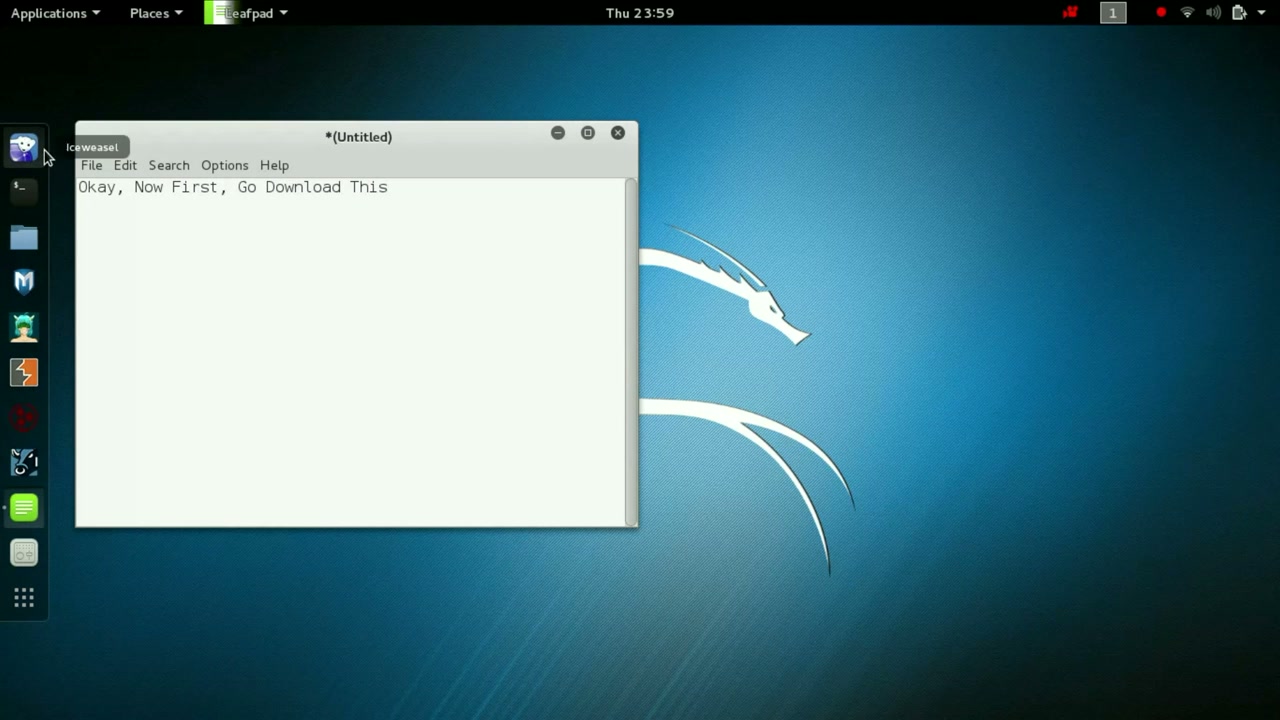Expand the system menu arrow
The image size is (1280, 720).
1261,13
